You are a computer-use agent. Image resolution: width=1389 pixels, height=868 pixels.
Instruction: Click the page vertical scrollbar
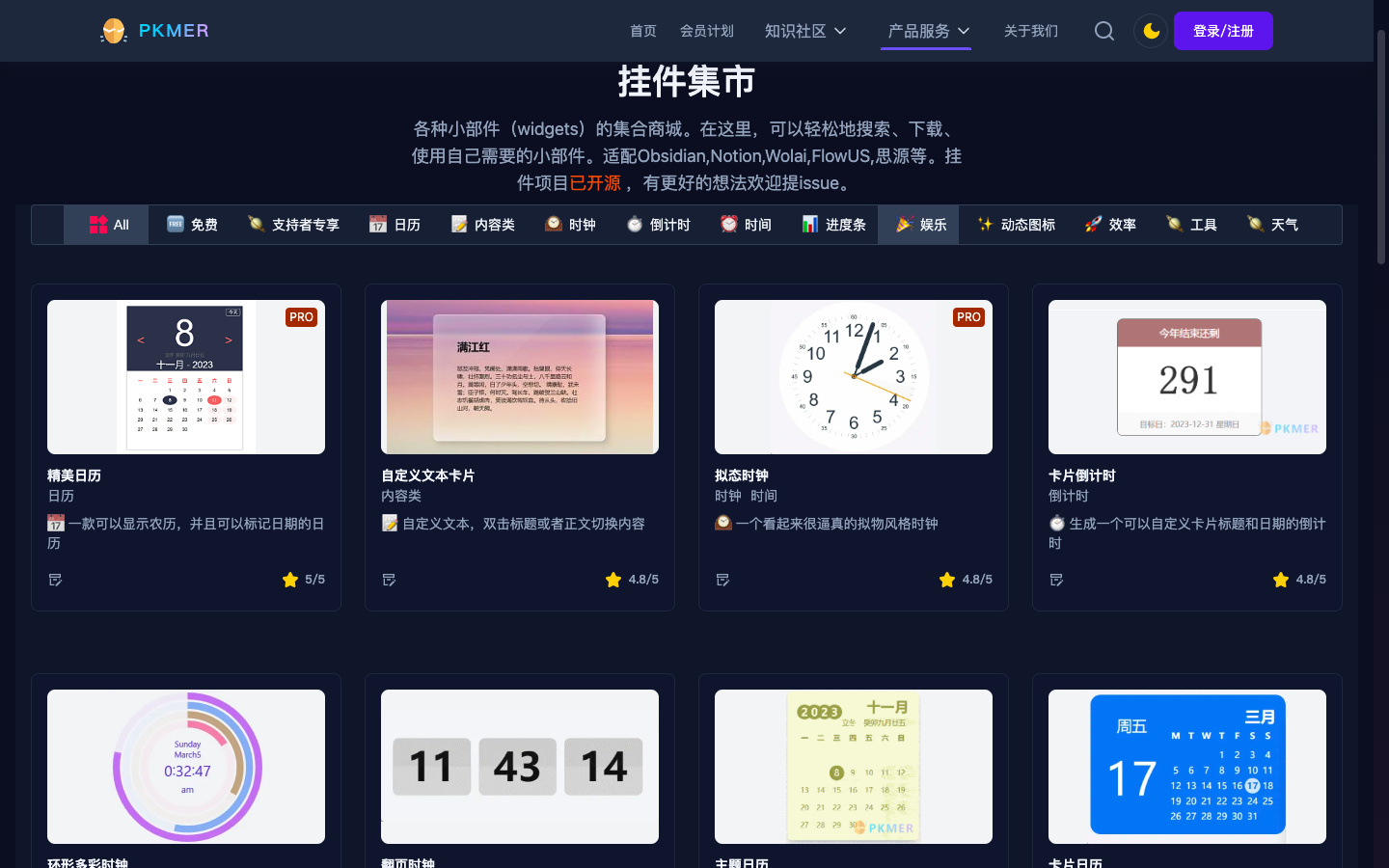point(1381,145)
